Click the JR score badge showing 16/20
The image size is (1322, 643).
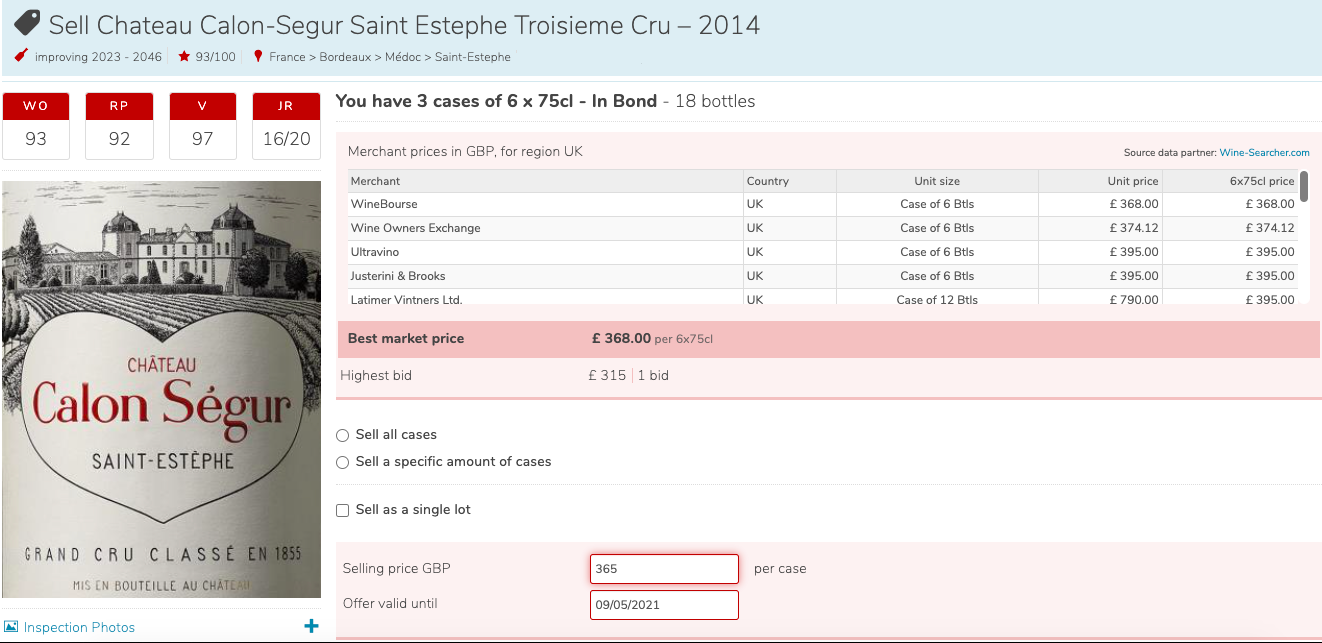tap(286, 126)
